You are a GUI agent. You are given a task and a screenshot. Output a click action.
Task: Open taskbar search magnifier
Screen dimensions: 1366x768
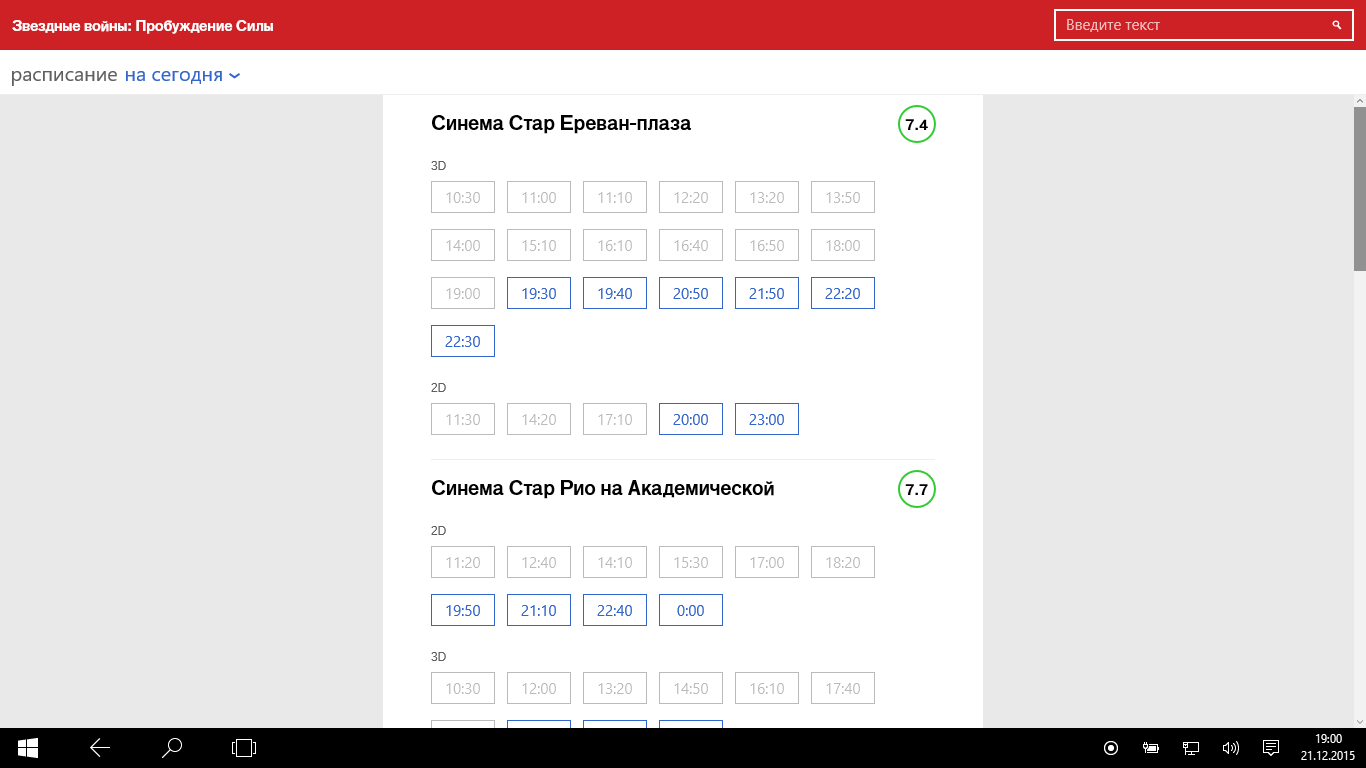(172, 748)
